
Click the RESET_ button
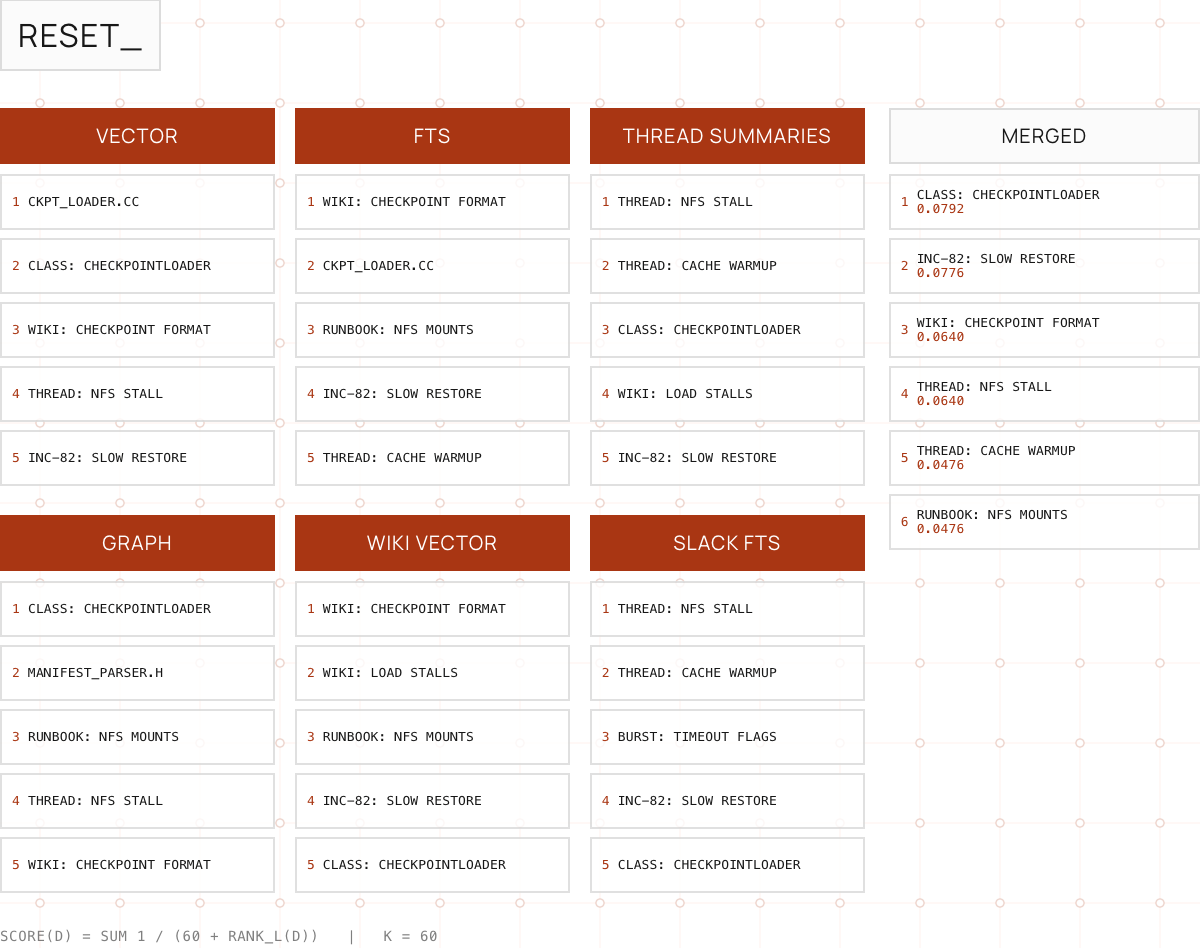coord(80,35)
